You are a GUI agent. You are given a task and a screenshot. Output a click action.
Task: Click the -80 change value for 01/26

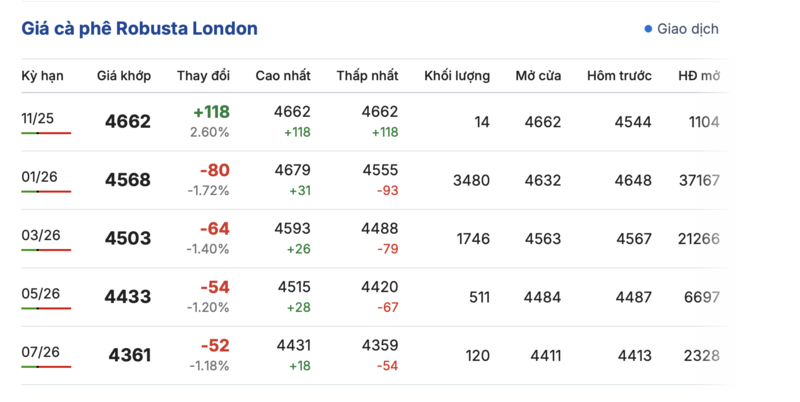pyautogui.click(x=214, y=171)
